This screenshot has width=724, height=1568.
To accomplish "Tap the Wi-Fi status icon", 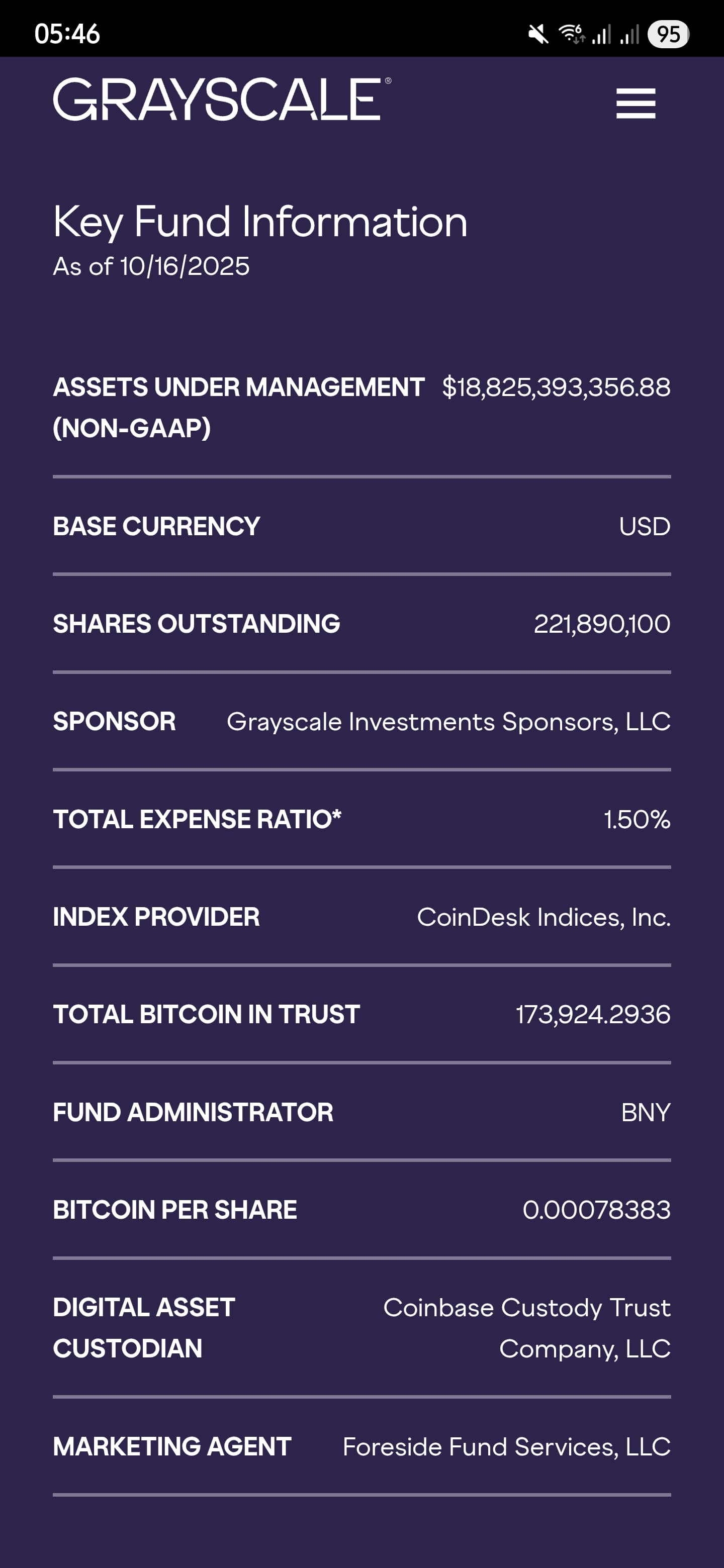I will [x=572, y=34].
